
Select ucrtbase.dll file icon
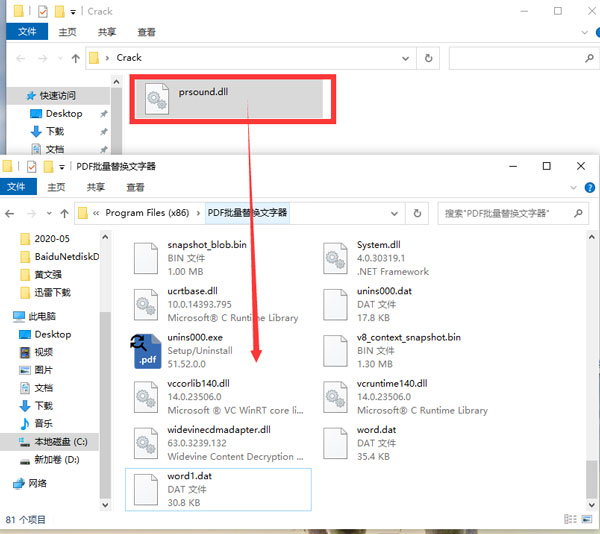click(145, 304)
